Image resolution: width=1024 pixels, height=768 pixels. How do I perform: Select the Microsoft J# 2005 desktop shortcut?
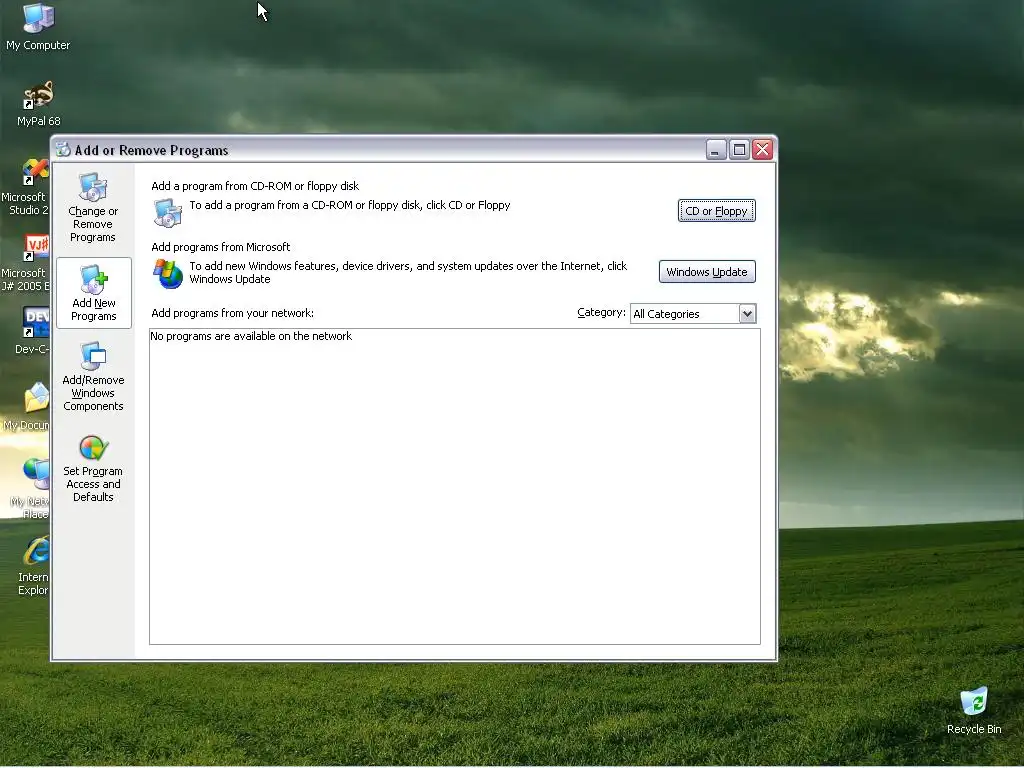pos(25,263)
